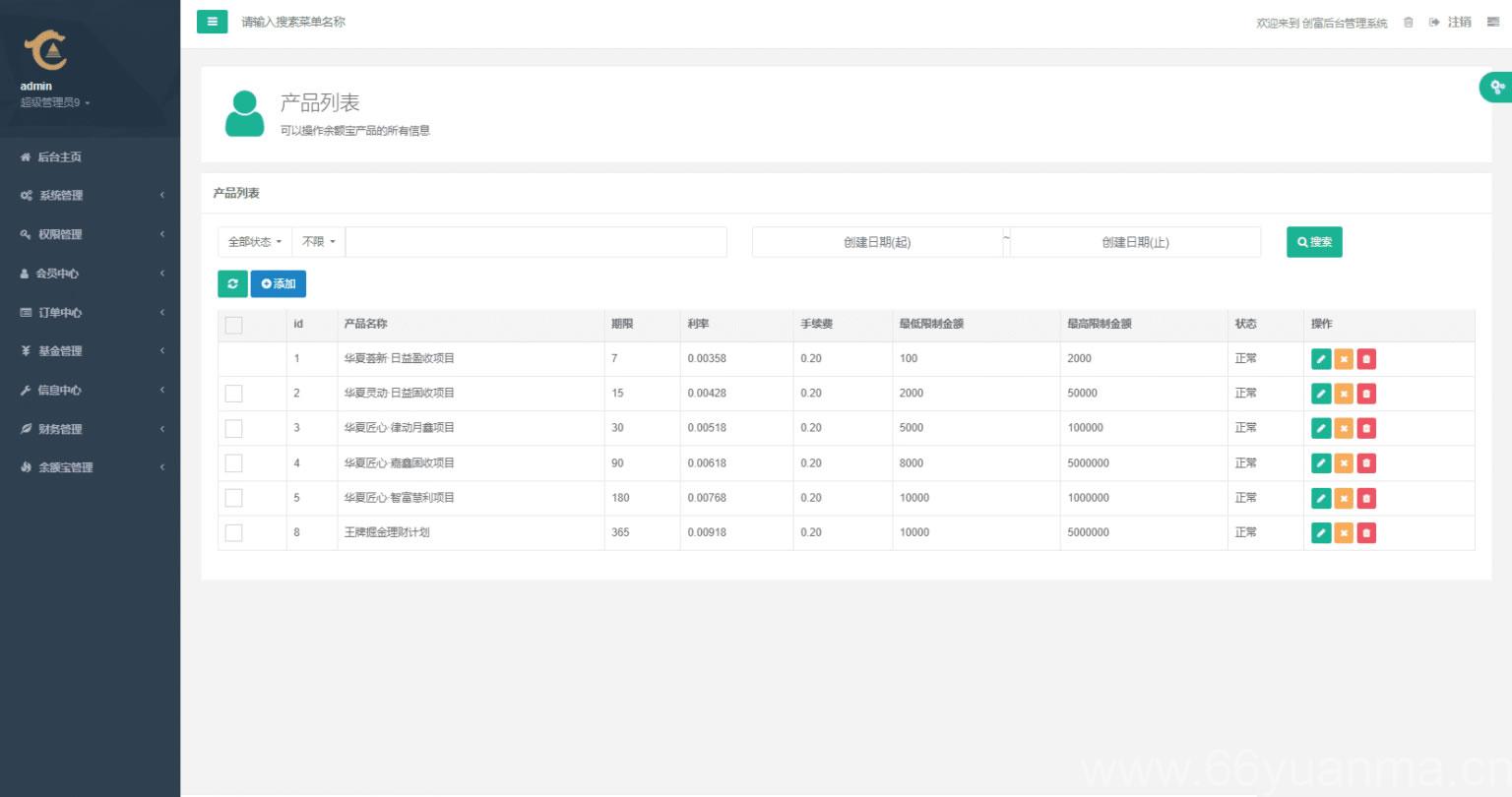Click orange disable icon for product id 3

(x=1344, y=428)
